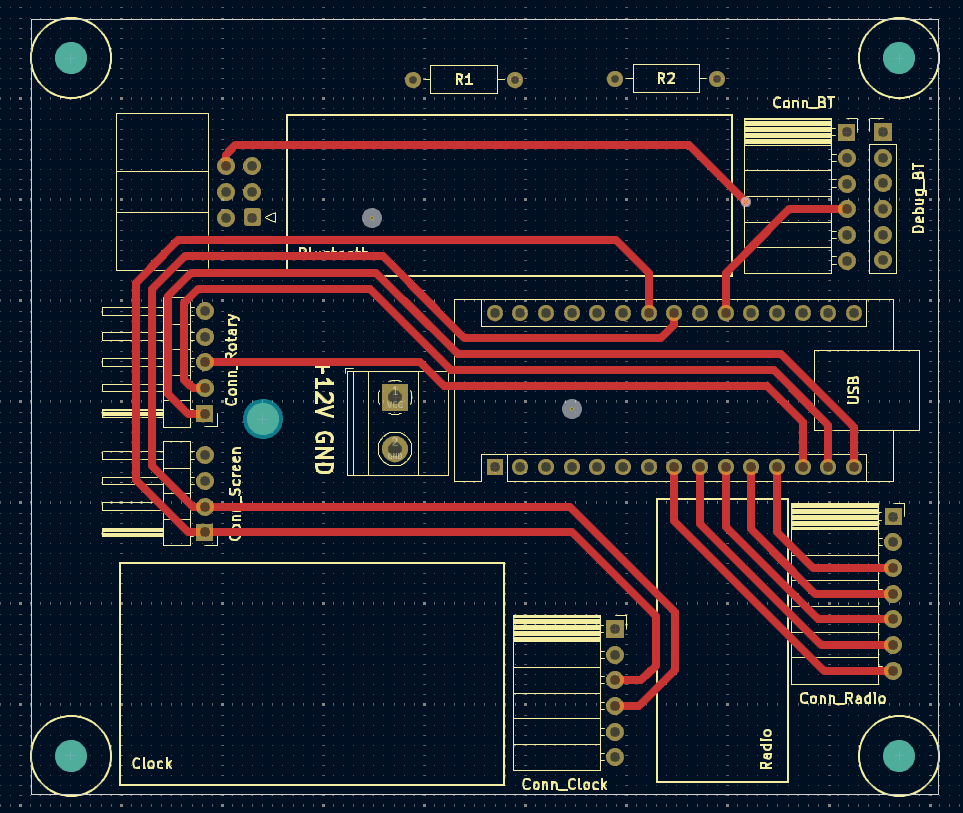
Task: Select the GND silkscreen text
Action: [x=324, y=453]
